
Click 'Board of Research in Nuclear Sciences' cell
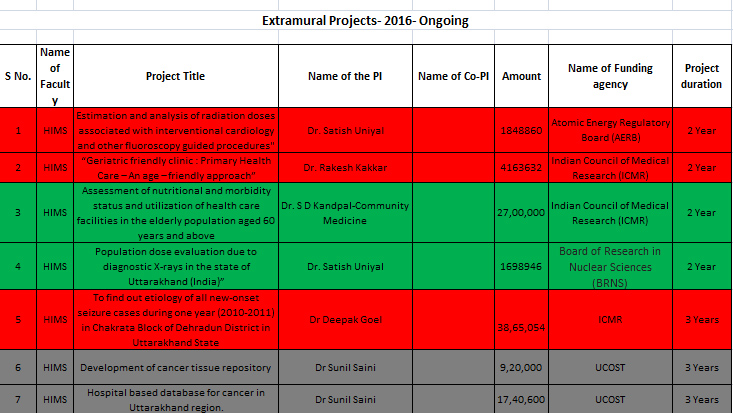point(610,266)
